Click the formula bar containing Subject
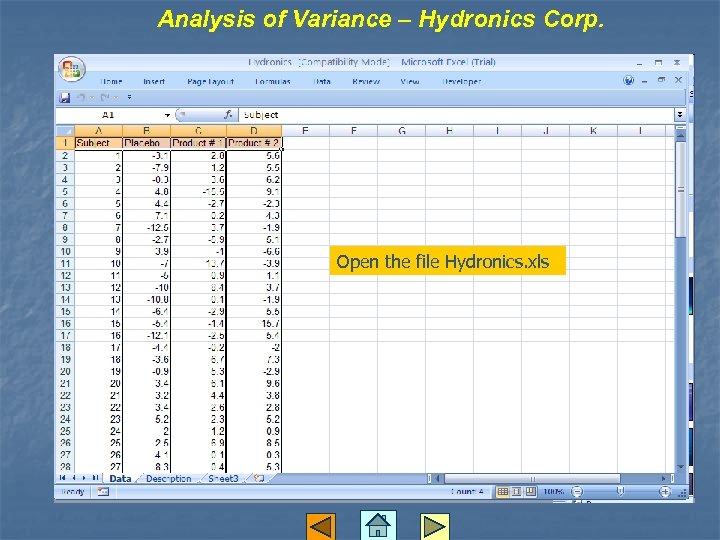The width and height of the screenshot is (720, 540). [456, 115]
